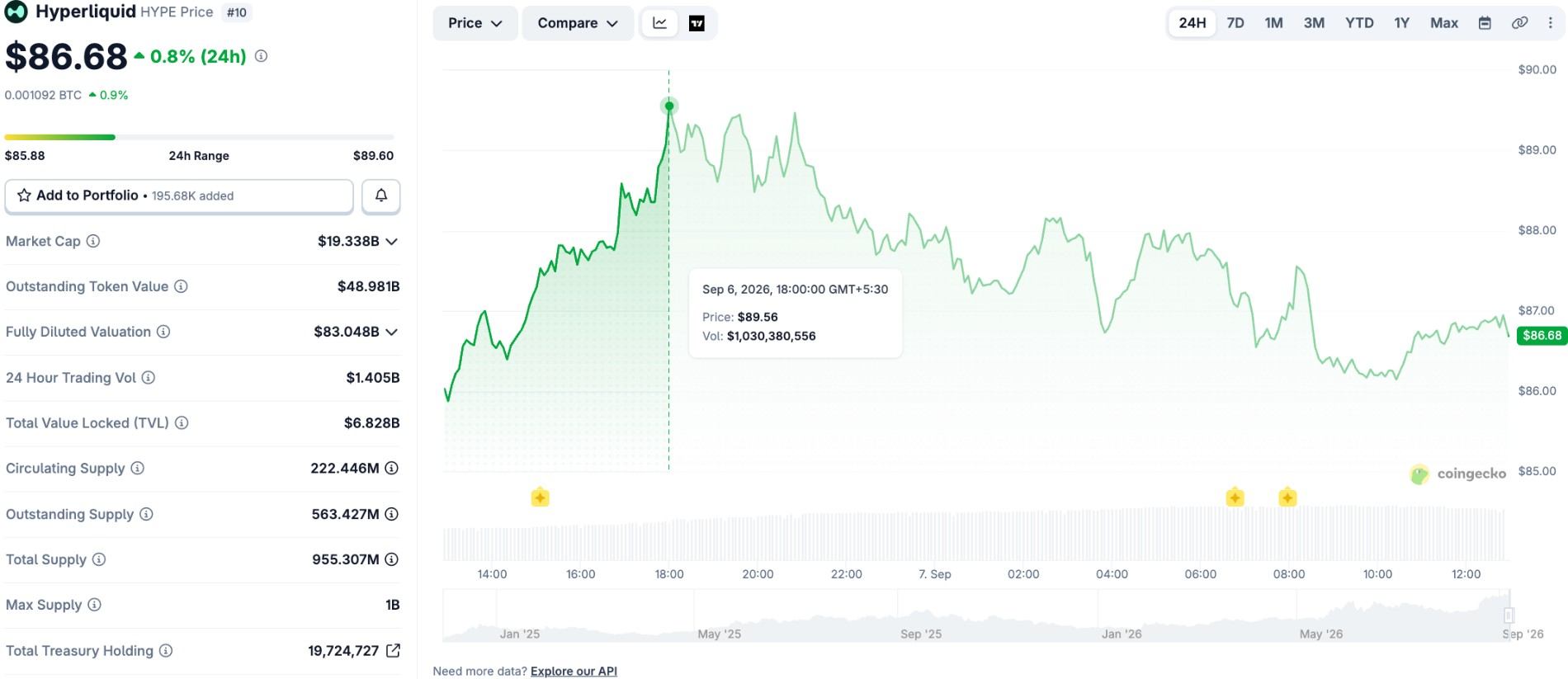
Task: Select the 1Y time range tab
Action: (1402, 23)
